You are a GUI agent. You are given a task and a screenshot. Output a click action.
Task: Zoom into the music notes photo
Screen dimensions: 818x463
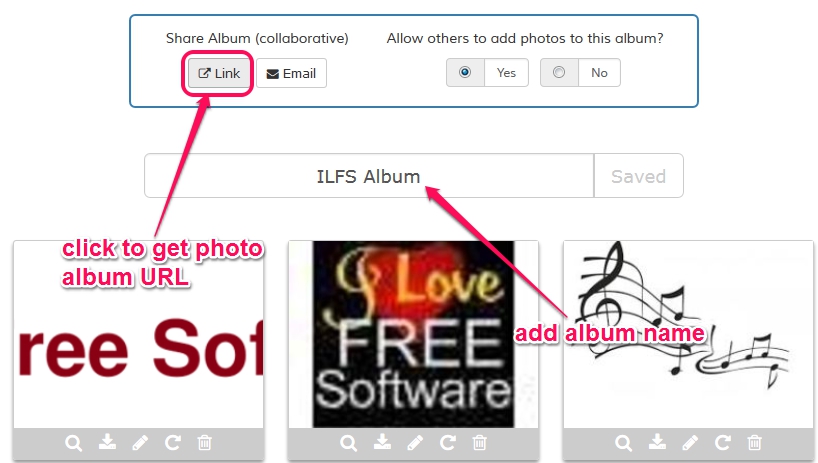click(x=623, y=443)
